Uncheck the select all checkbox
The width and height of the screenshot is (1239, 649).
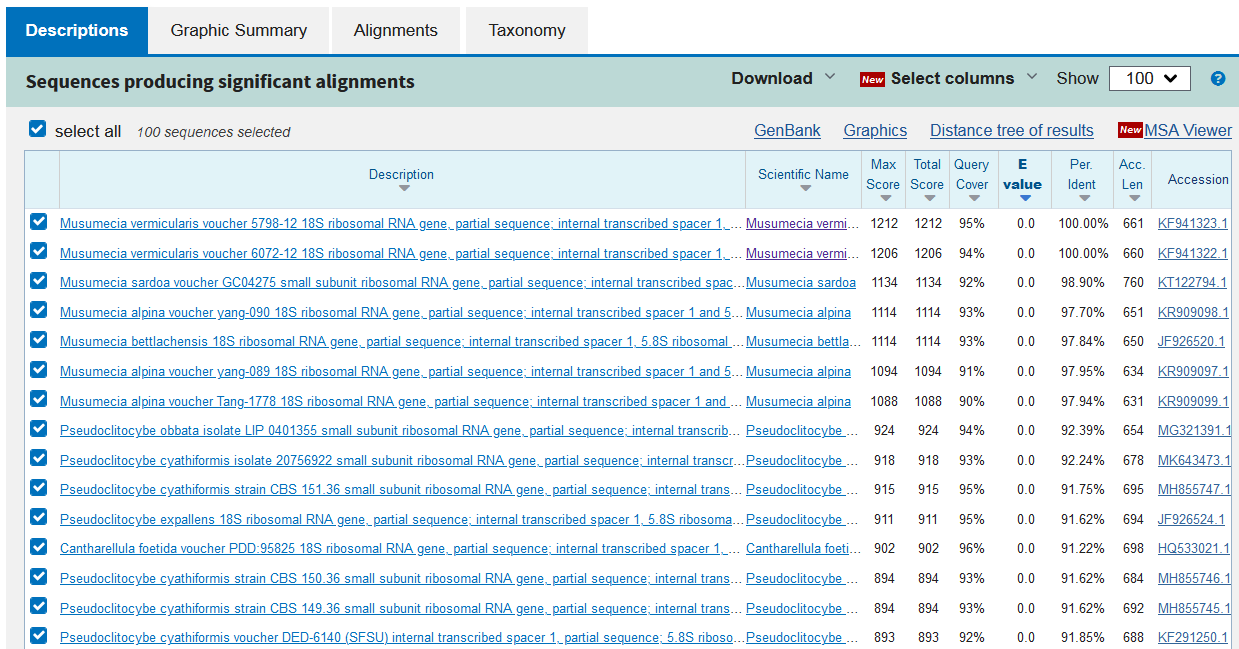(x=38, y=130)
